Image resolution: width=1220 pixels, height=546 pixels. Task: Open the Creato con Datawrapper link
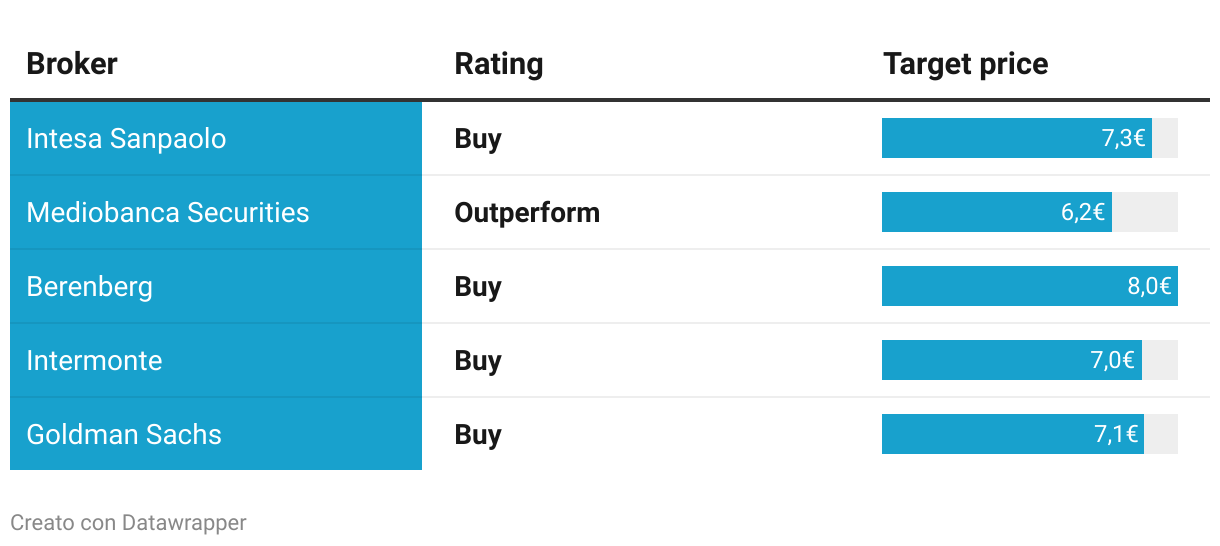pos(128,522)
